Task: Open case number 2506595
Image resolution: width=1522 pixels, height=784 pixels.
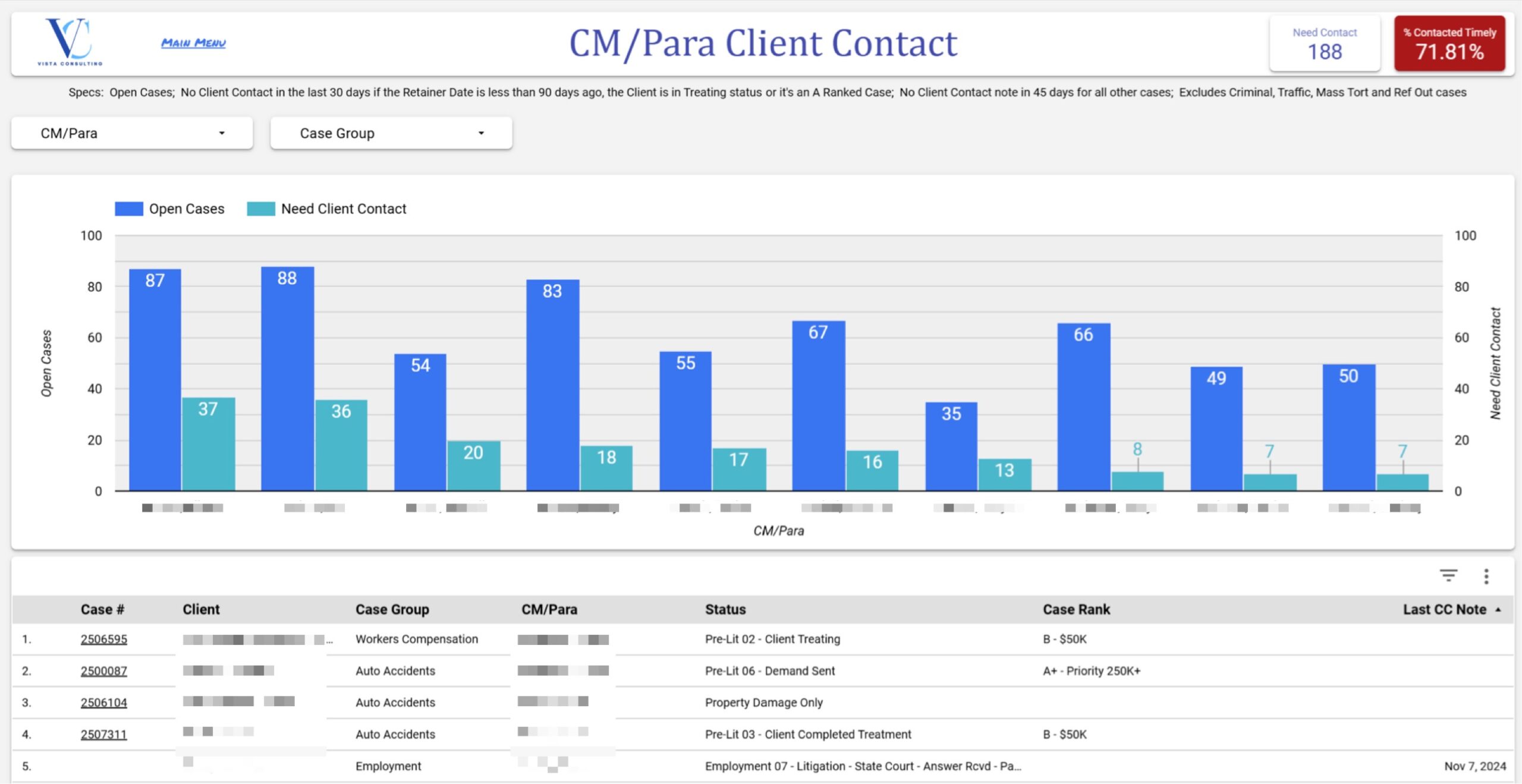Action: 103,639
